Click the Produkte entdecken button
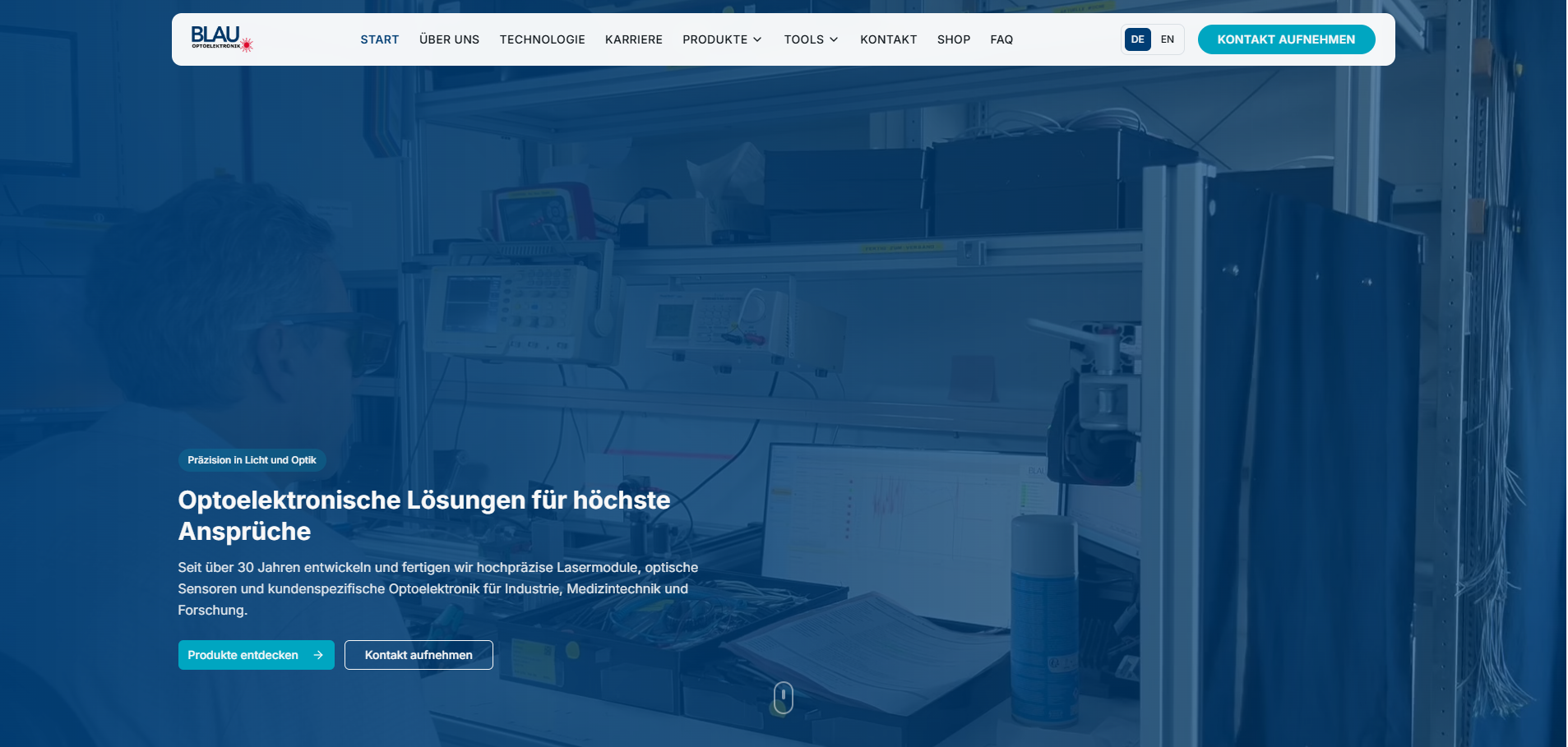This screenshot has width=1568, height=747. point(257,655)
